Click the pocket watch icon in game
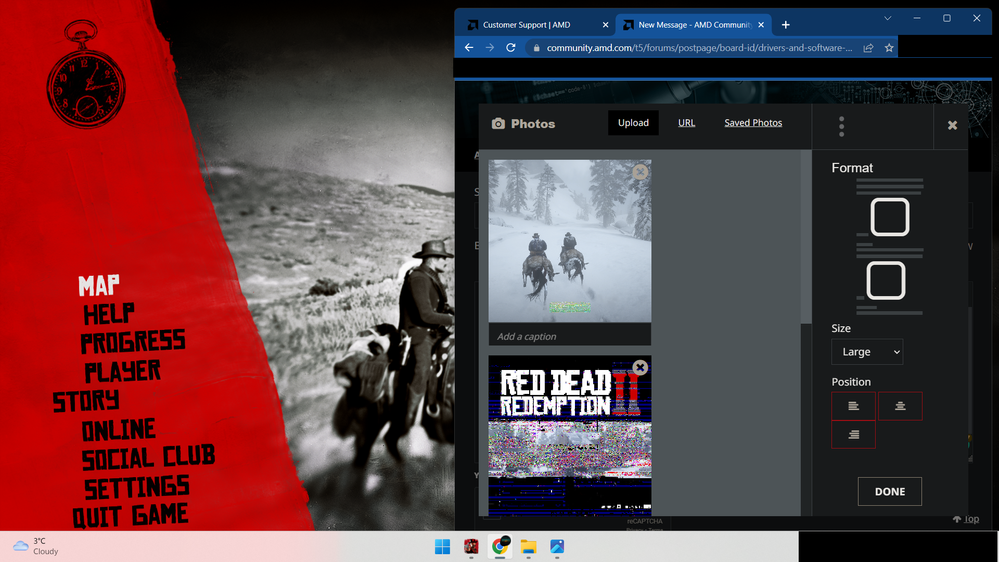 [85, 75]
